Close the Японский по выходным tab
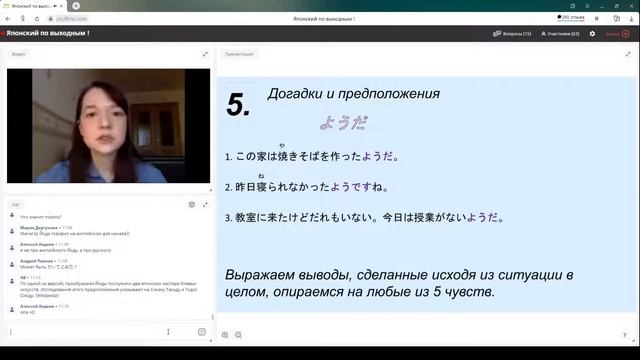 pos(62,6)
